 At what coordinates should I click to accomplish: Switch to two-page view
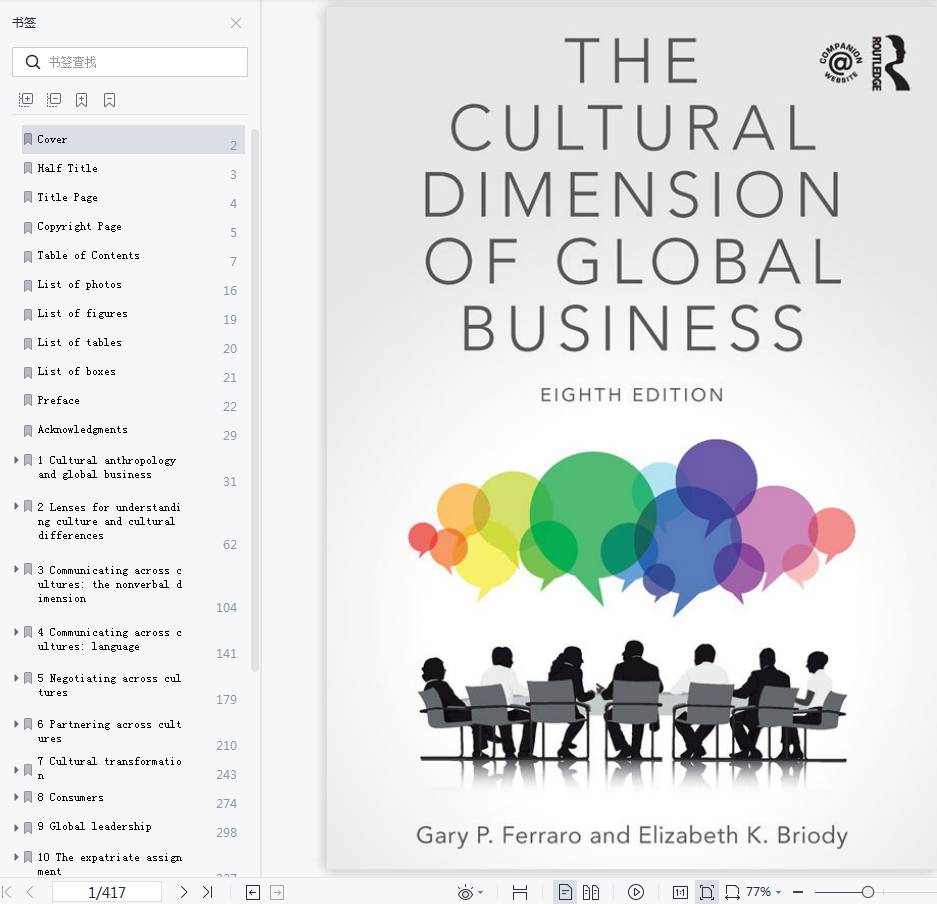point(591,893)
